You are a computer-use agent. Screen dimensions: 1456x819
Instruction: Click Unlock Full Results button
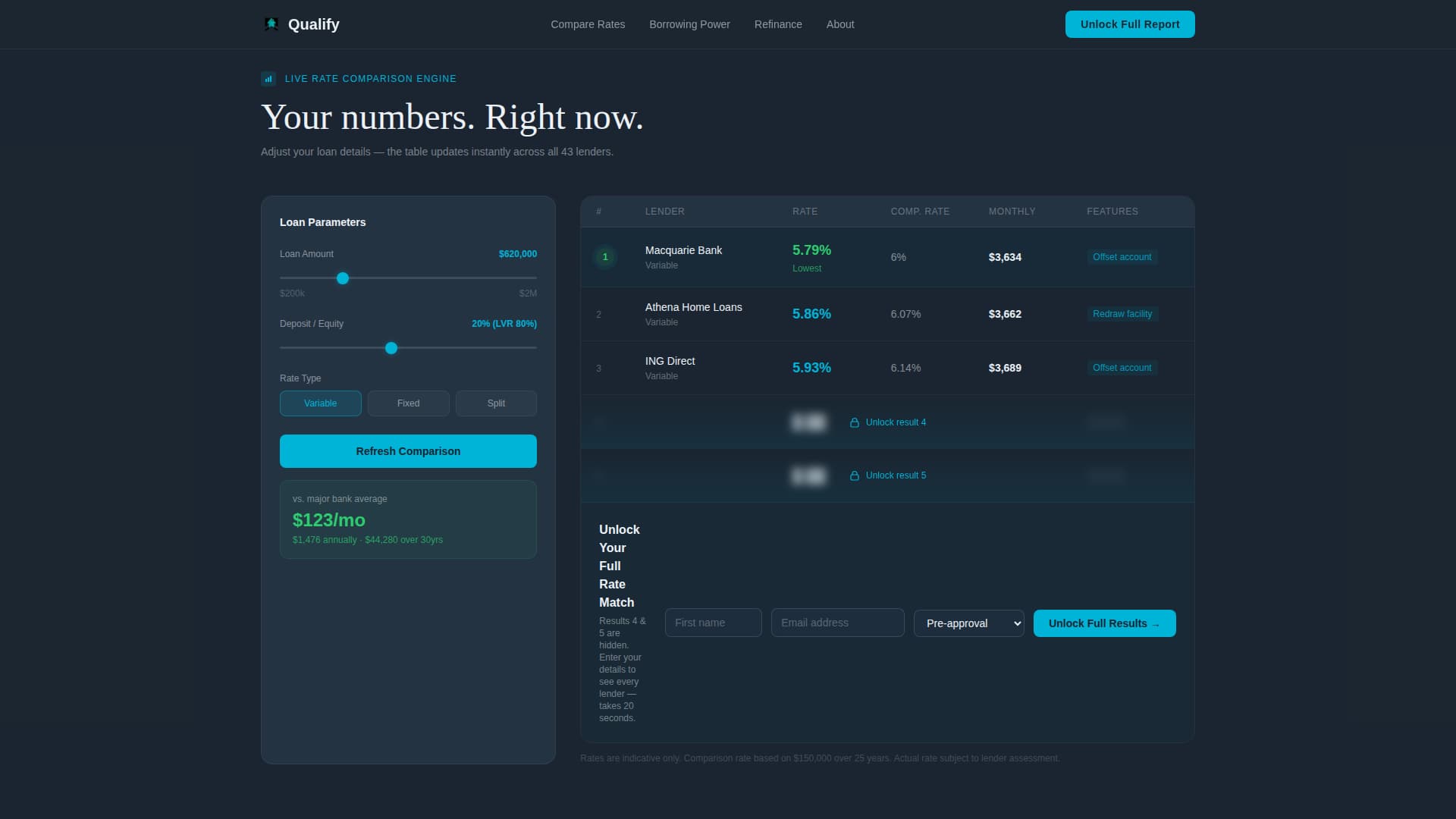pyautogui.click(x=1105, y=623)
